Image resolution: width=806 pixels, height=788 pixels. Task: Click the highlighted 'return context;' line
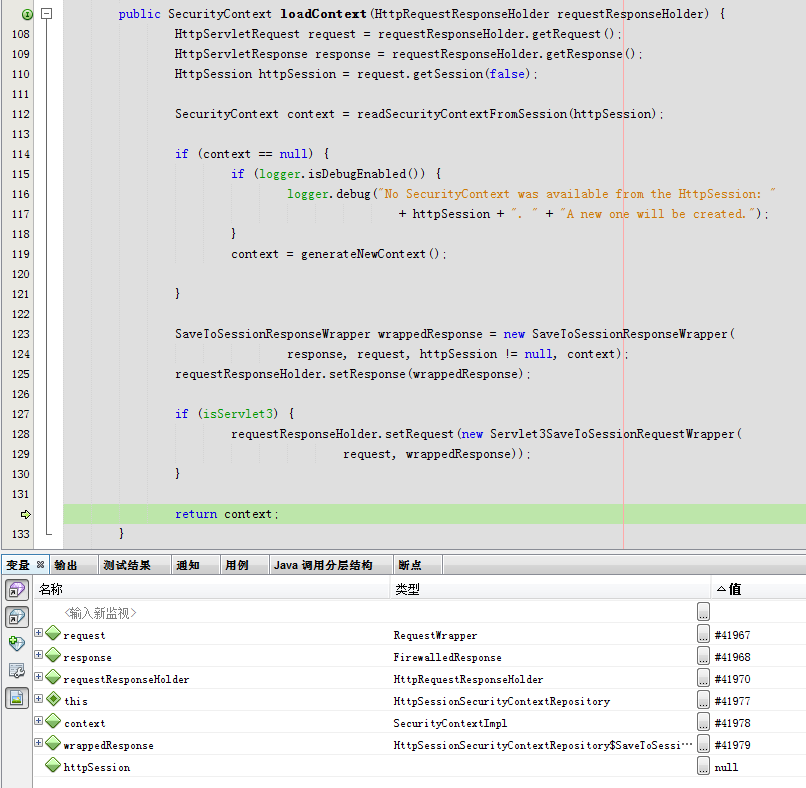pyautogui.click(x=434, y=514)
